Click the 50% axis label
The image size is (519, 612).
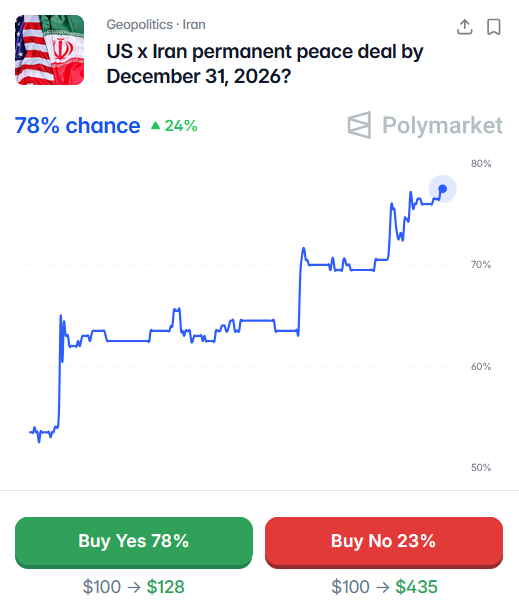[x=481, y=468]
